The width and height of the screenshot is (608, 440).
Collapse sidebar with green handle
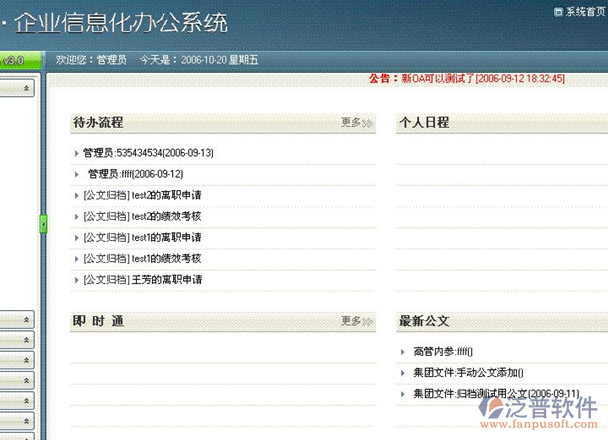tap(43, 224)
